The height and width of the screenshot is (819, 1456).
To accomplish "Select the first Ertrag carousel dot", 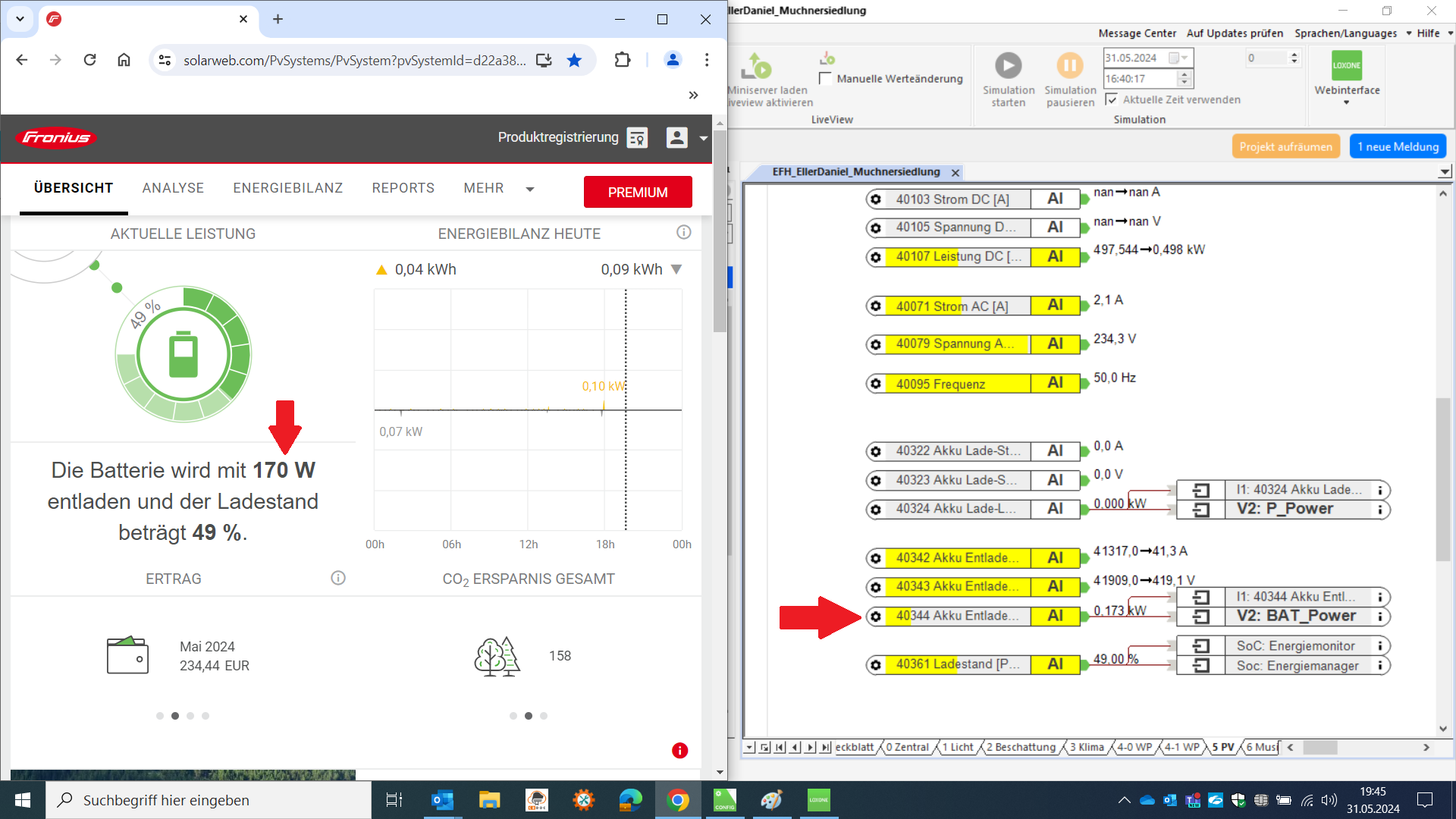I will tap(160, 716).
